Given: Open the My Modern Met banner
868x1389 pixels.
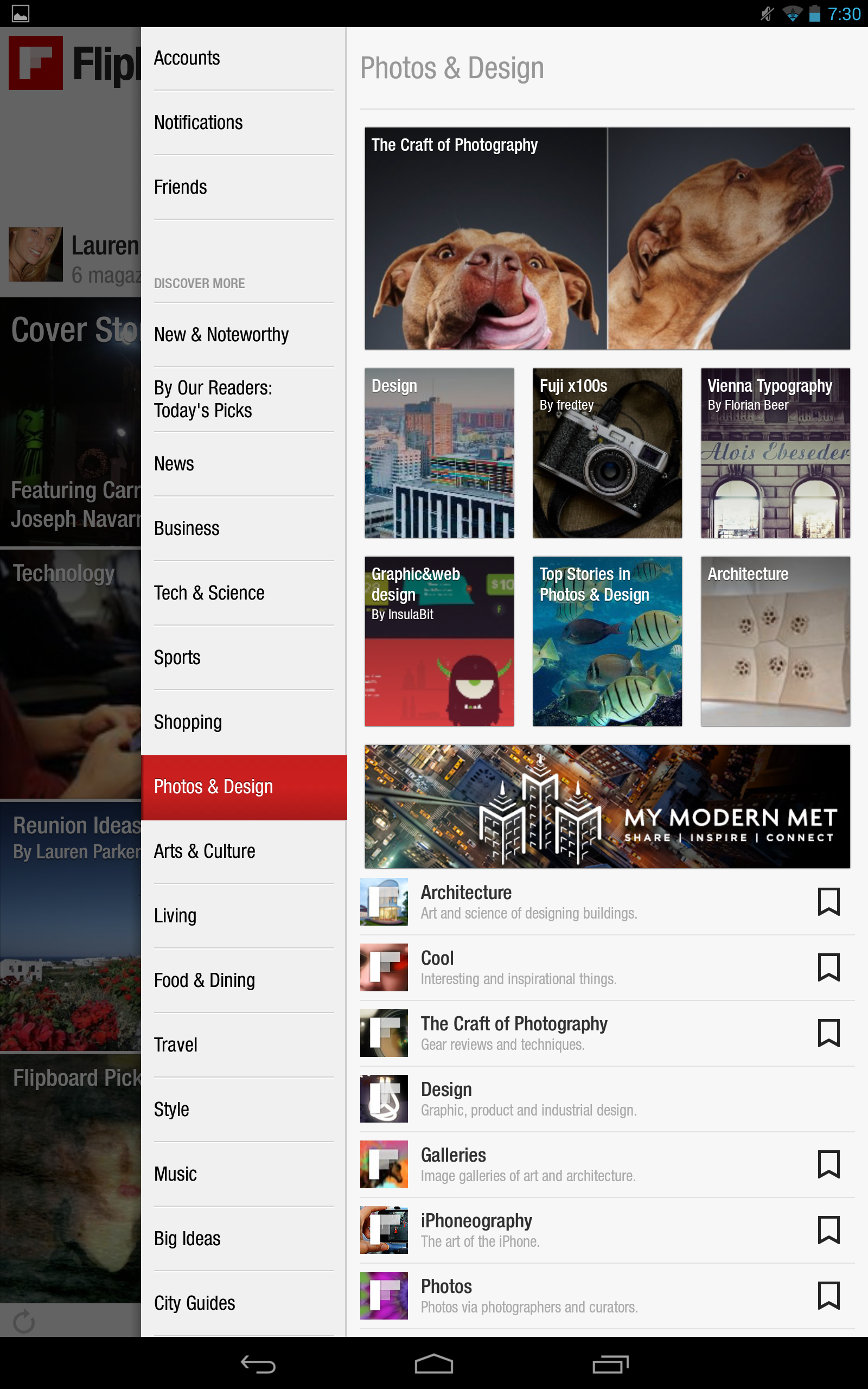Looking at the screenshot, I should point(608,806).
